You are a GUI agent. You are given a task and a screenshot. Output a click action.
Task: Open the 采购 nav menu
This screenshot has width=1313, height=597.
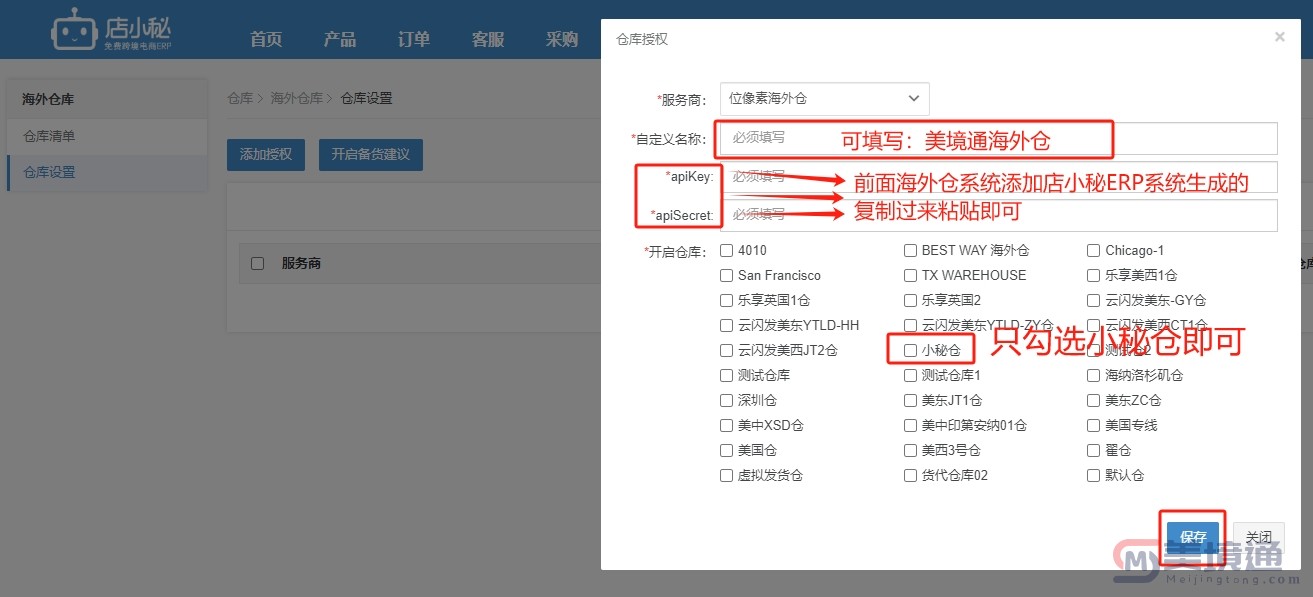(562, 39)
